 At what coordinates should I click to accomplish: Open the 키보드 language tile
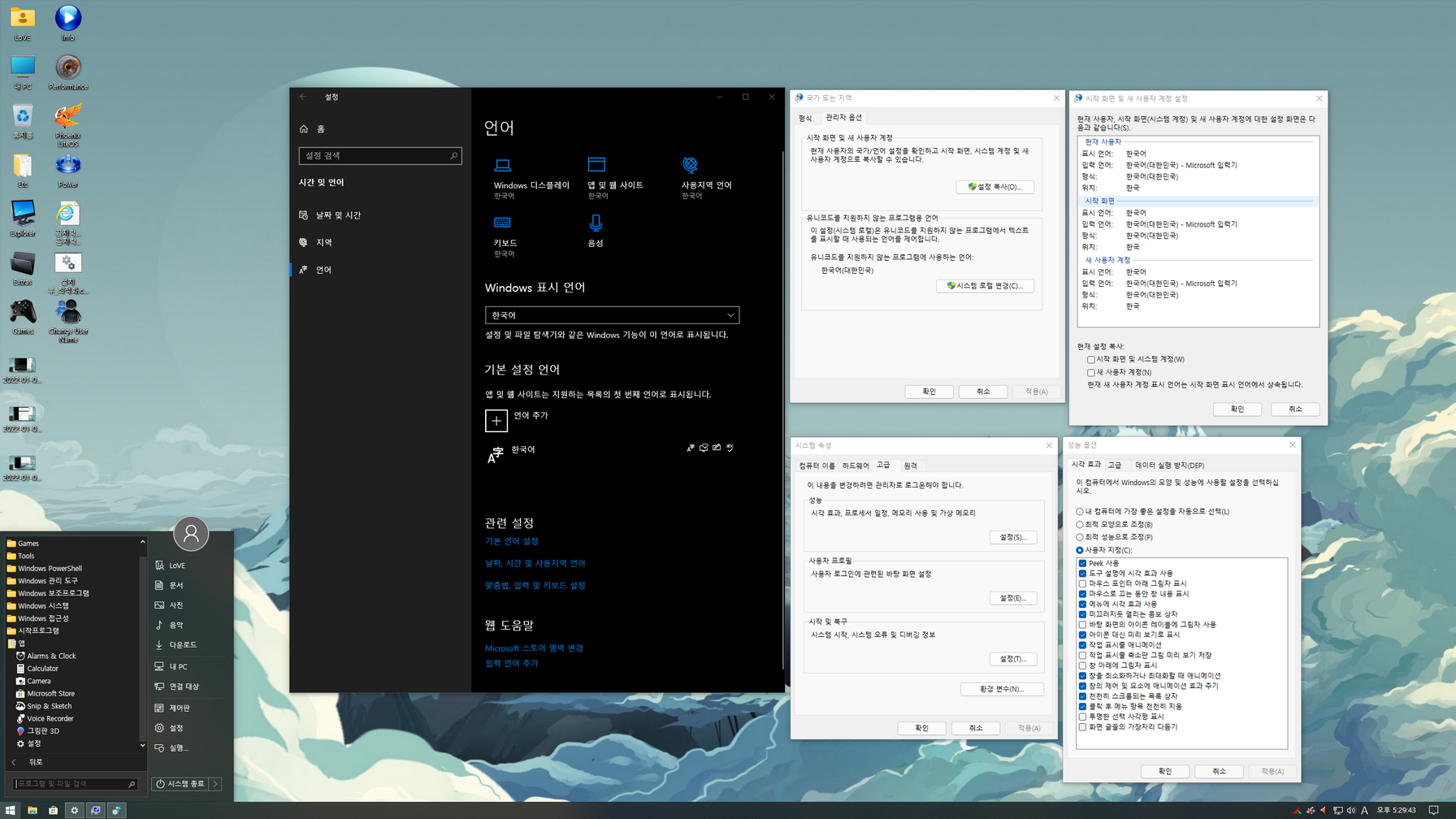(505, 236)
